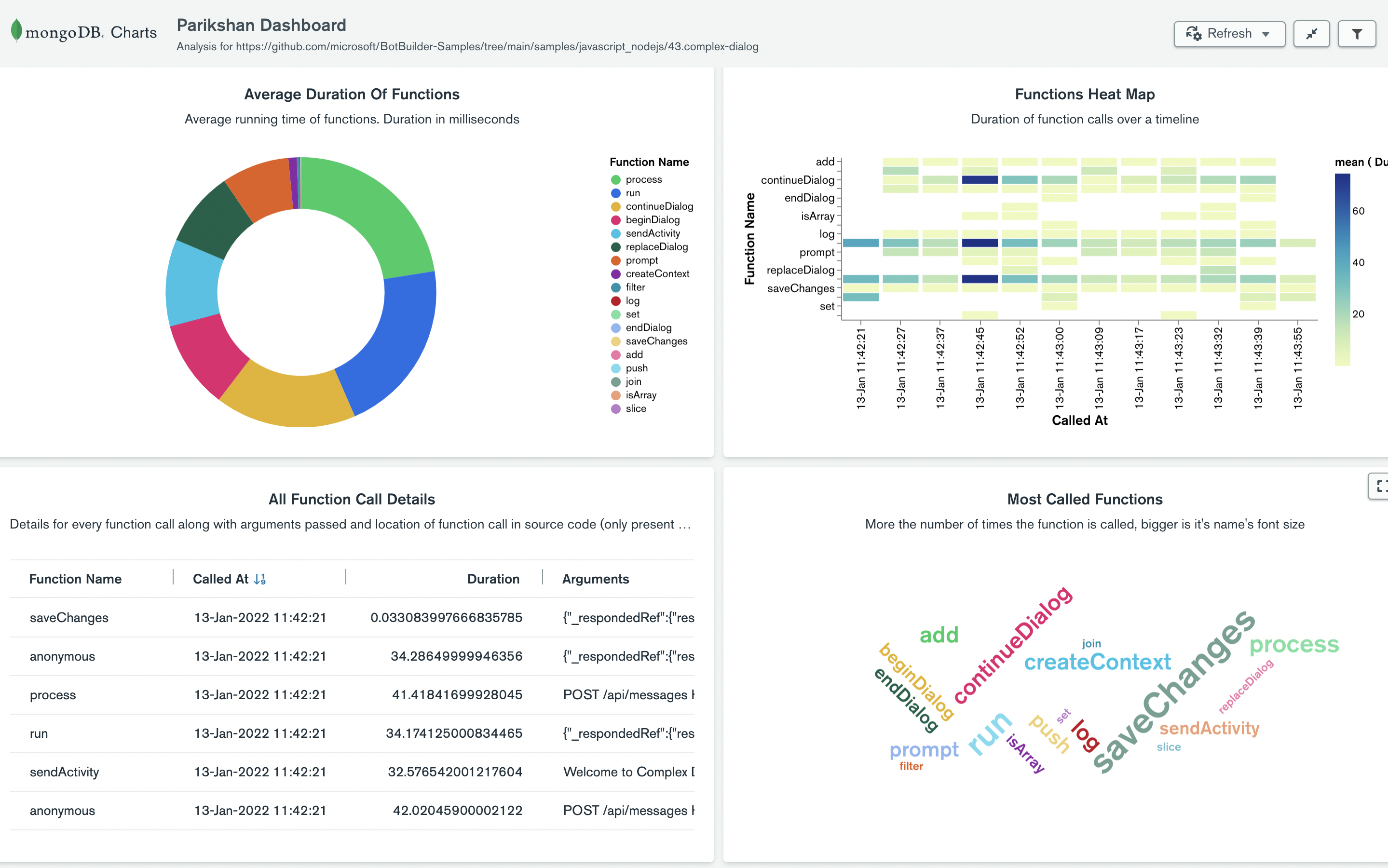Open the Refresh dropdown arrow
Image resolution: width=1388 pixels, height=868 pixels.
(1266, 34)
